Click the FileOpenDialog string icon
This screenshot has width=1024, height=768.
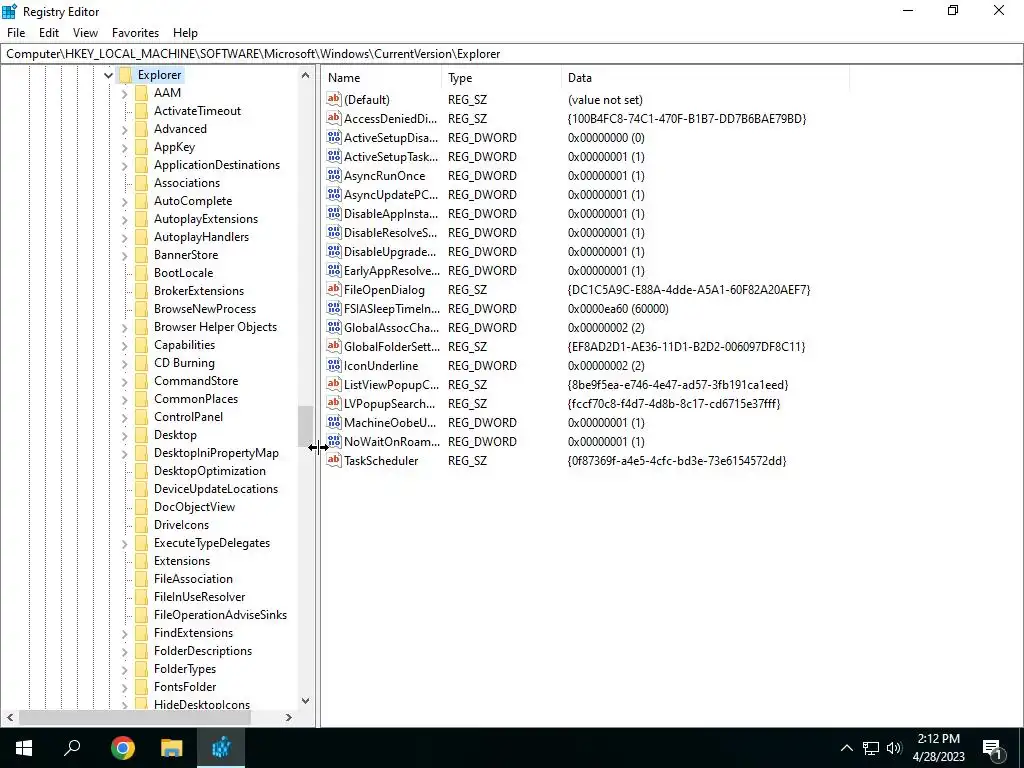point(334,289)
